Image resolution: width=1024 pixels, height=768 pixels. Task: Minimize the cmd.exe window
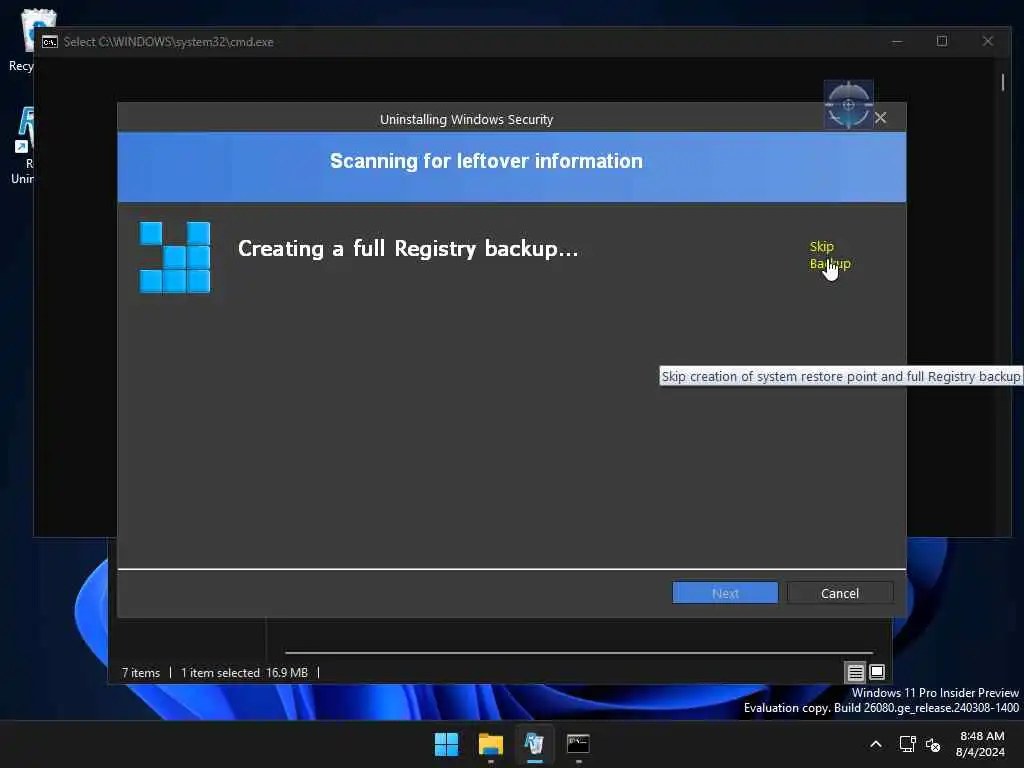(897, 41)
